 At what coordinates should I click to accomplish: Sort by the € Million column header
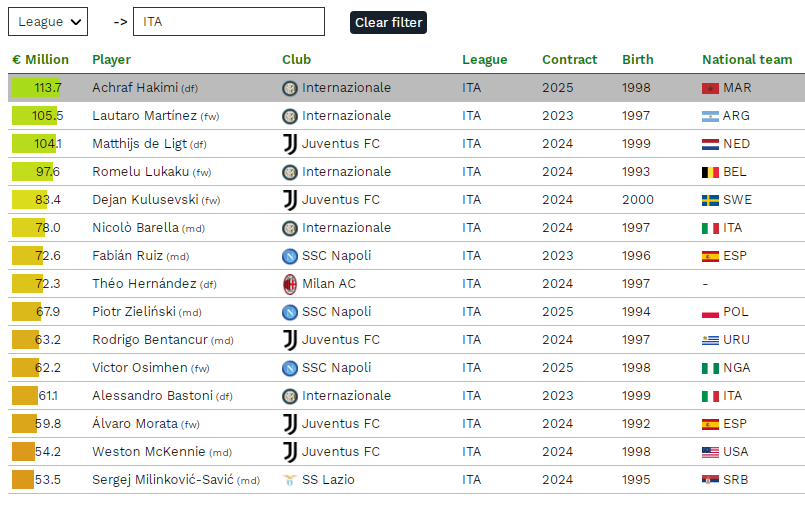pos(41,60)
